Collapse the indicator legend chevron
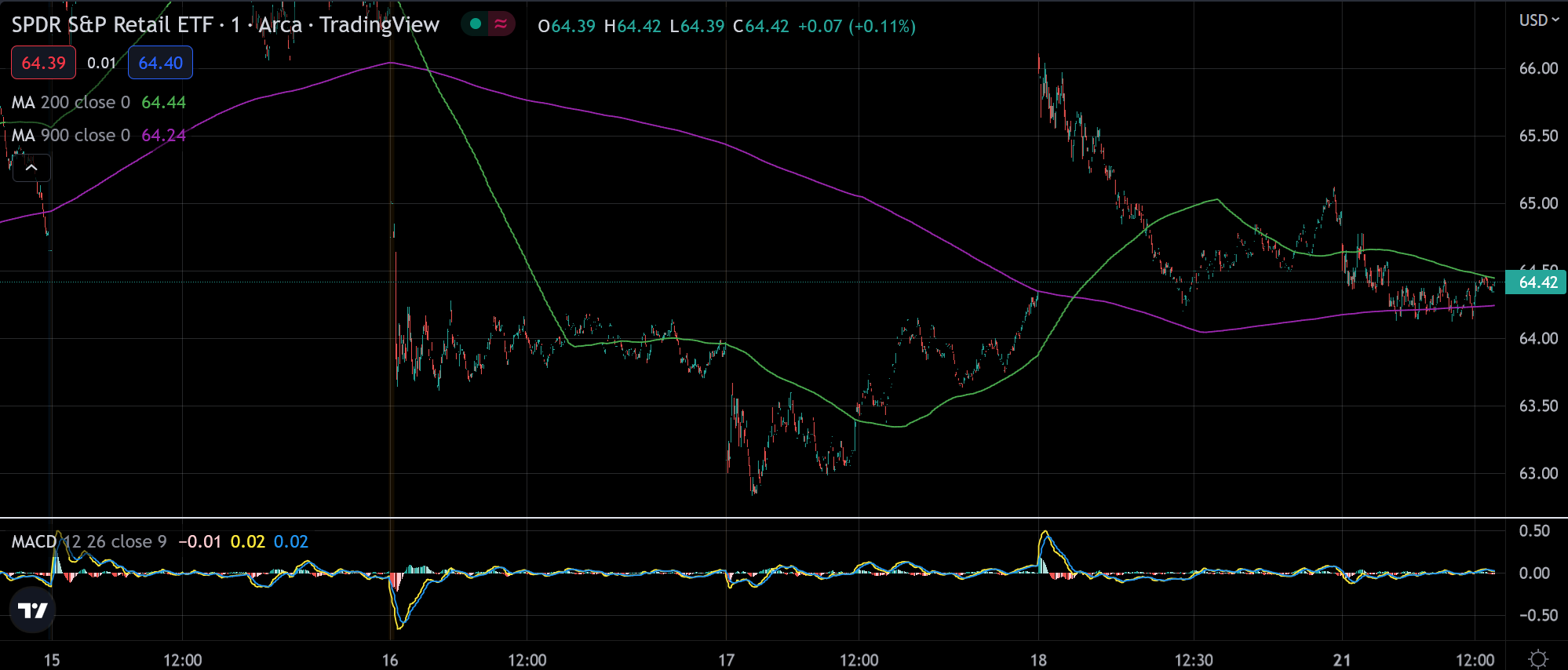The width and height of the screenshot is (1568, 670). coord(31,168)
